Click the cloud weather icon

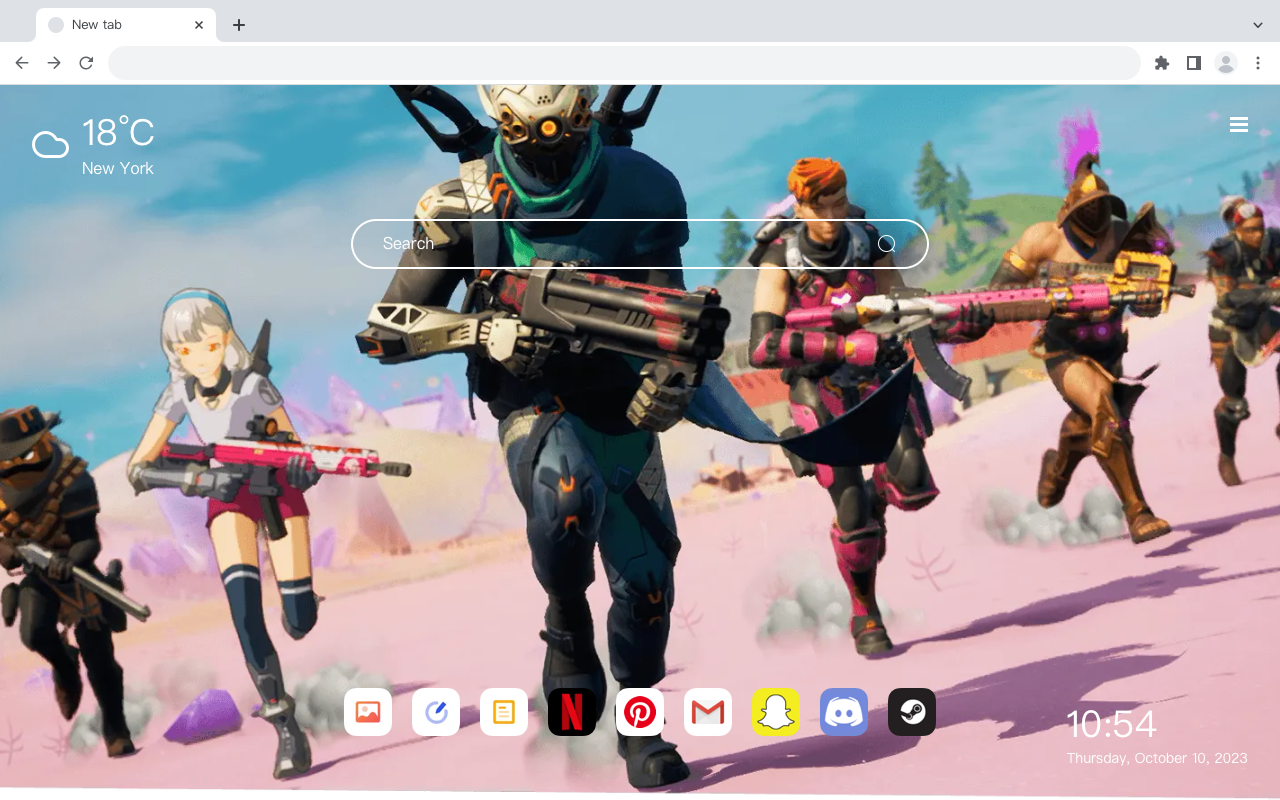[50, 146]
